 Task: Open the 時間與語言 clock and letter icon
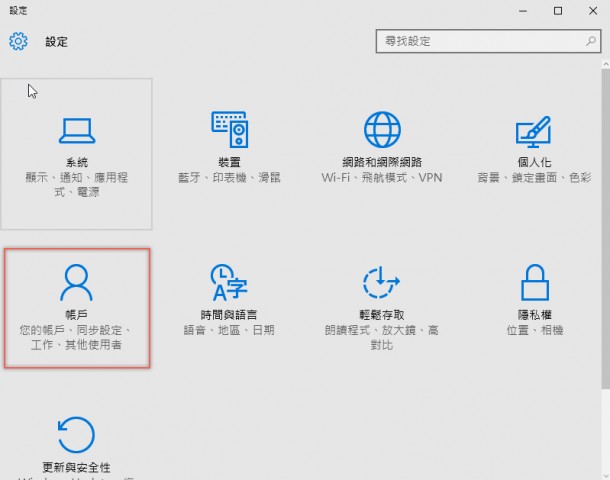click(229, 282)
